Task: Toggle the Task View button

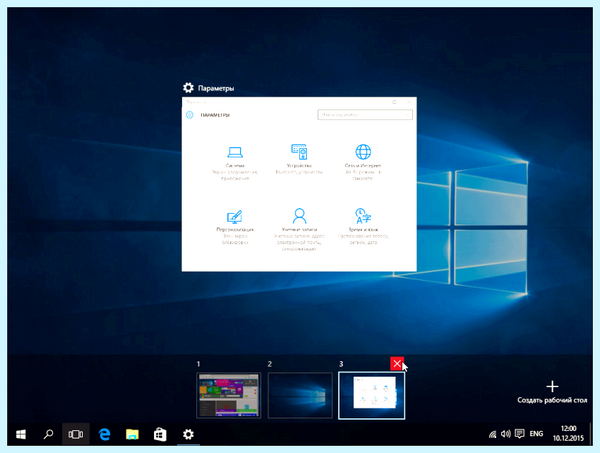Action: click(76, 434)
